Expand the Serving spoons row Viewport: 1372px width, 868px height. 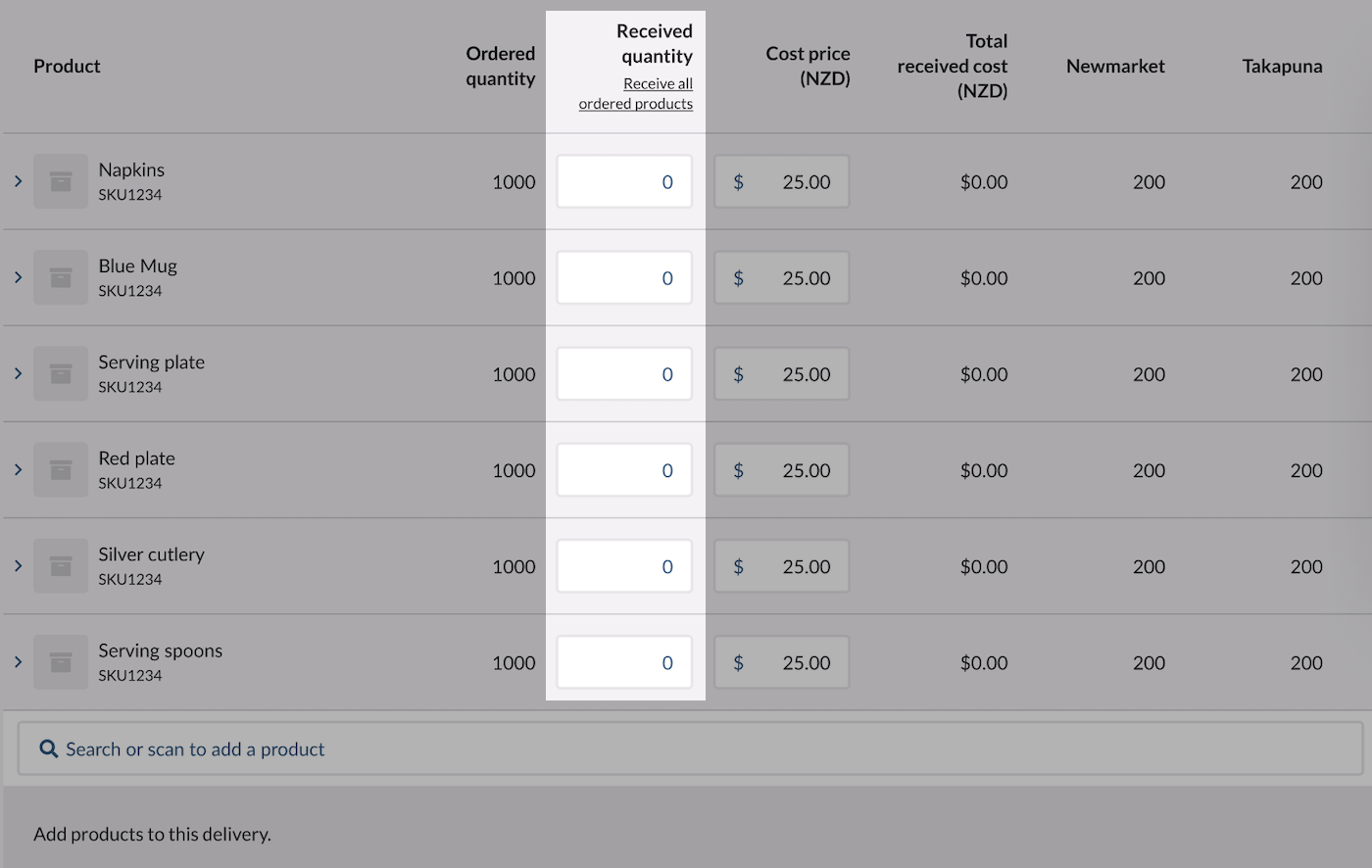(x=18, y=662)
